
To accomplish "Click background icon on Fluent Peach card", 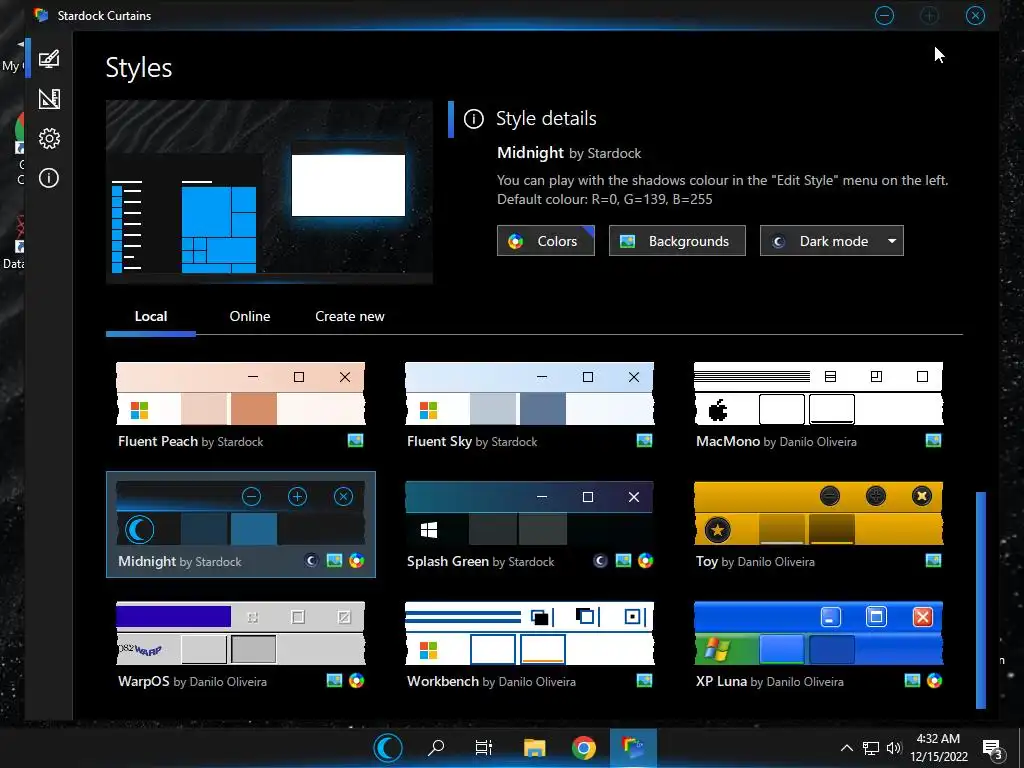I will pyautogui.click(x=355, y=441).
